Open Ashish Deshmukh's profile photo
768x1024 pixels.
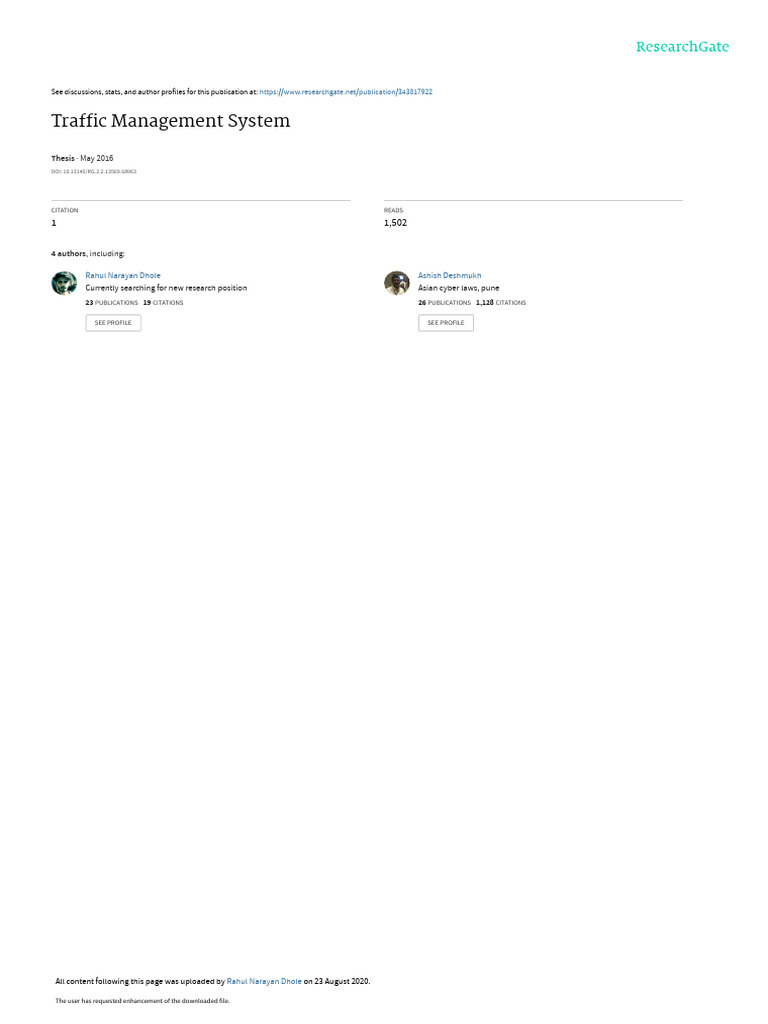(396, 283)
